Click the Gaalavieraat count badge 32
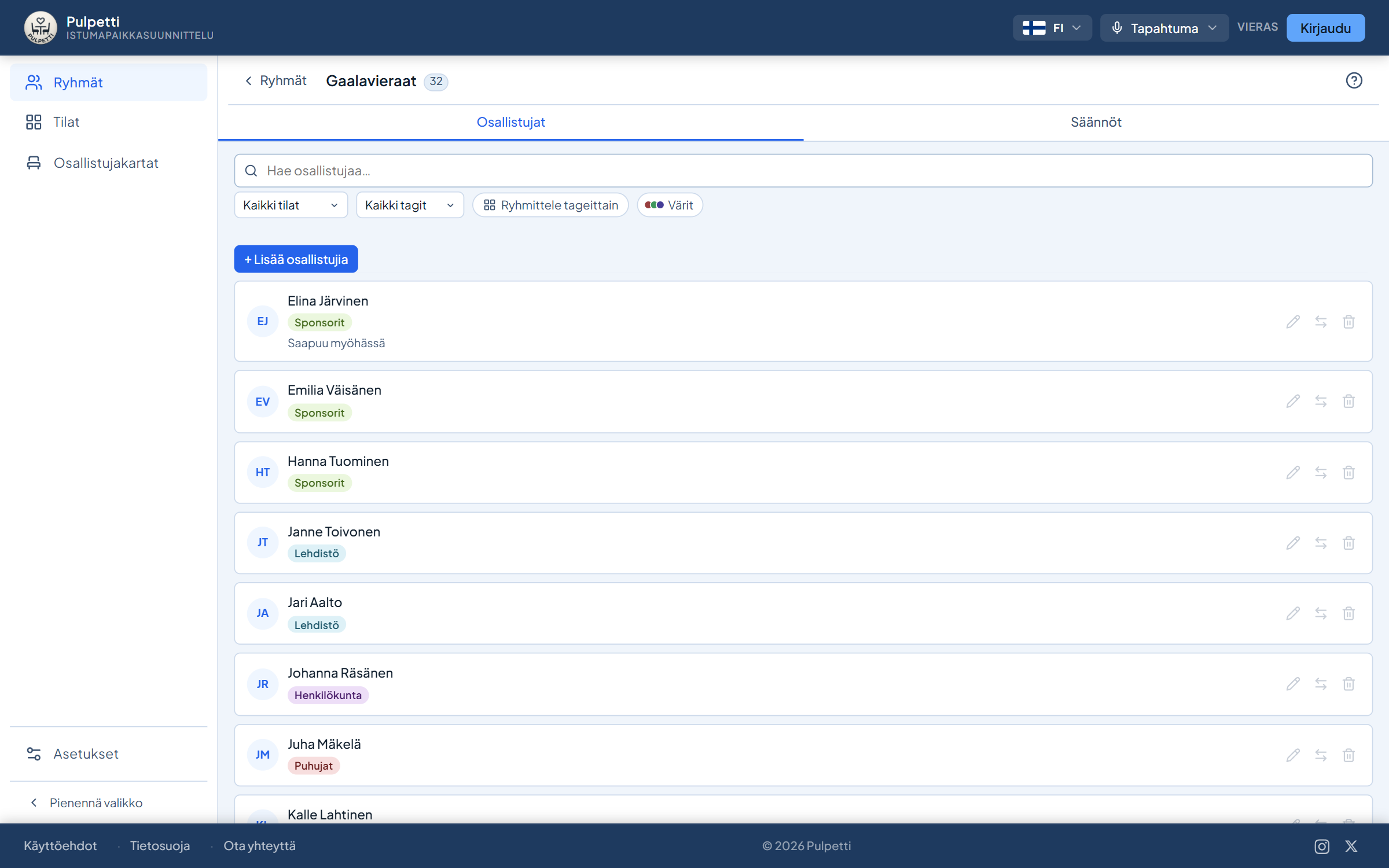Image resolution: width=1389 pixels, height=868 pixels. coord(436,81)
